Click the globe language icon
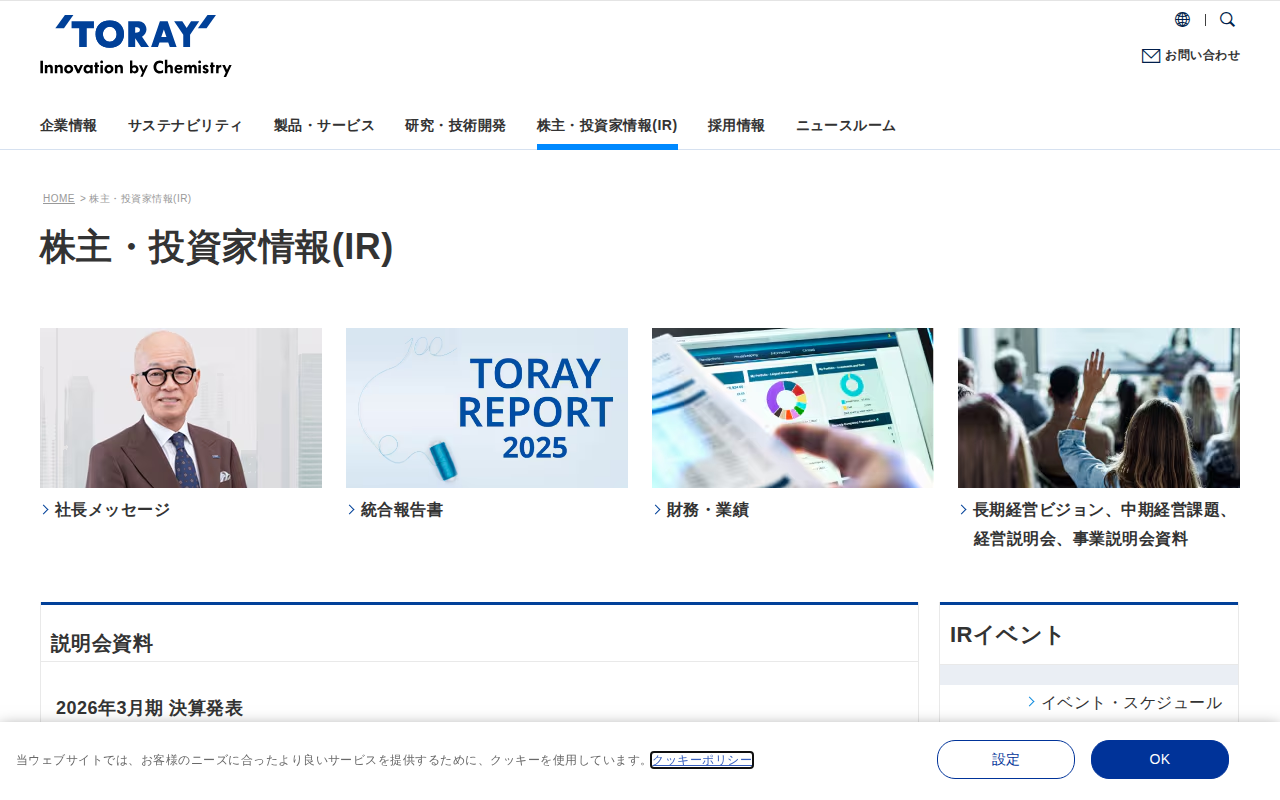Viewport: 1280px width, 800px height. (1182, 20)
